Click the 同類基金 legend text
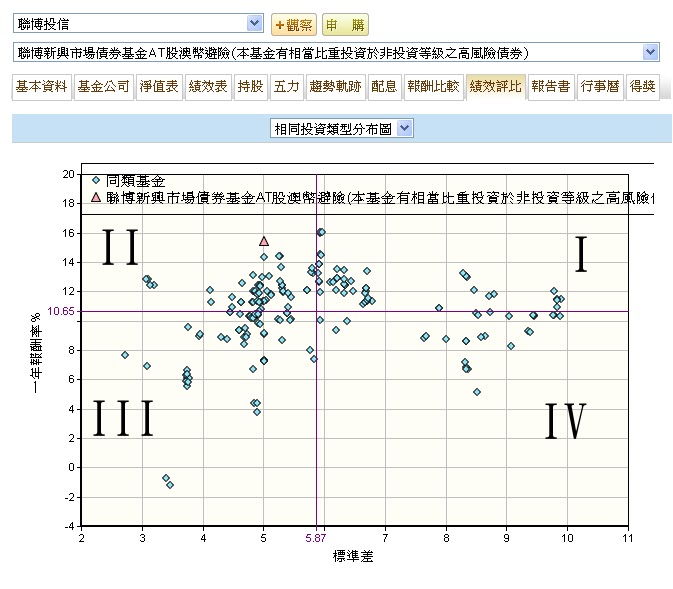This screenshot has width=673, height=589. (136, 181)
